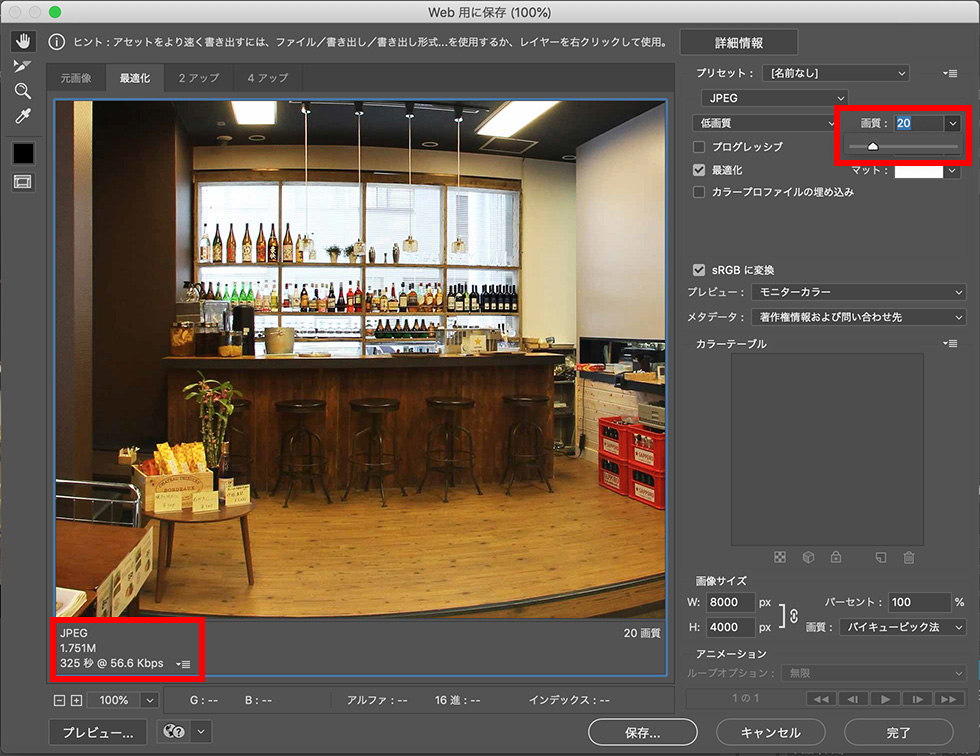The width and height of the screenshot is (980, 756).
Task: Select the Zoom tool in left toolbar
Action: point(22,91)
